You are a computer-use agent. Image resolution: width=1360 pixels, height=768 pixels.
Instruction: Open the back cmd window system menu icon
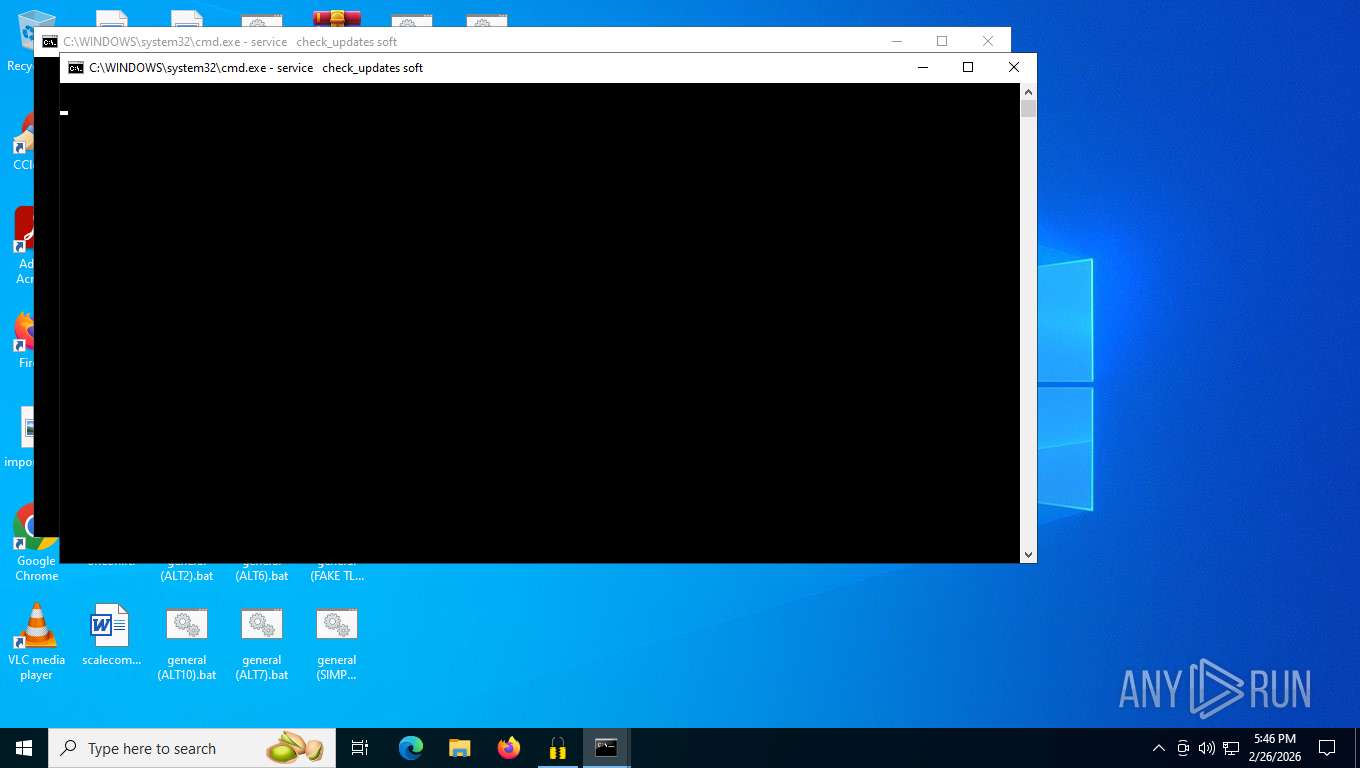pyautogui.click(x=50, y=42)
